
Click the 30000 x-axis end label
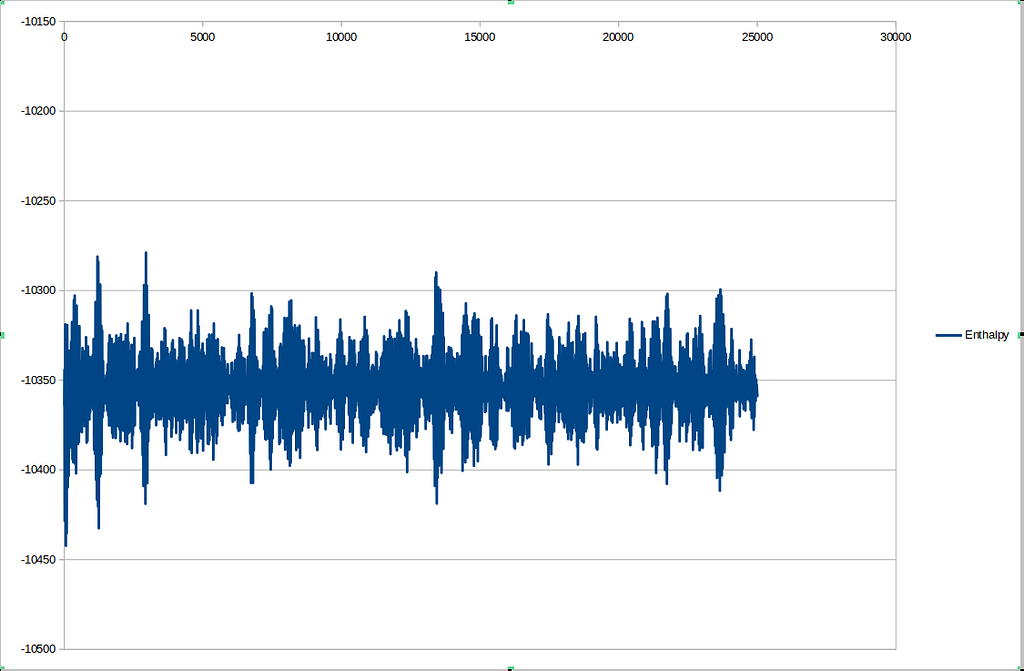pos(895,37)
